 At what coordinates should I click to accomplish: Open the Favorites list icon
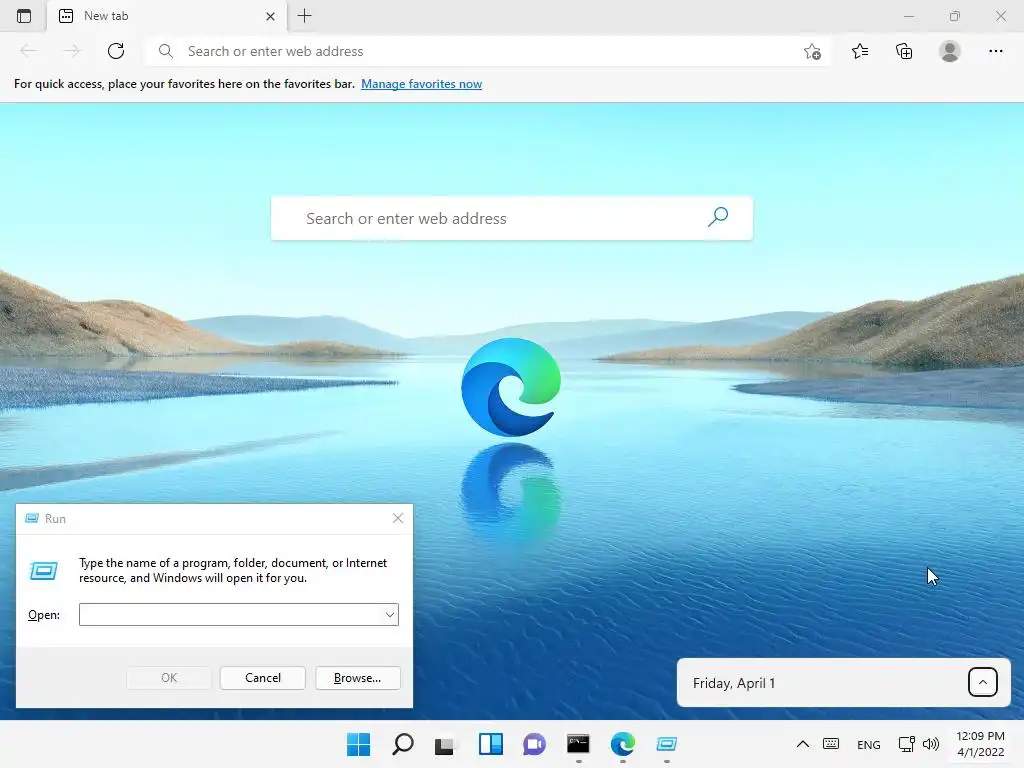pyautogui.click(x=859, y=51)
